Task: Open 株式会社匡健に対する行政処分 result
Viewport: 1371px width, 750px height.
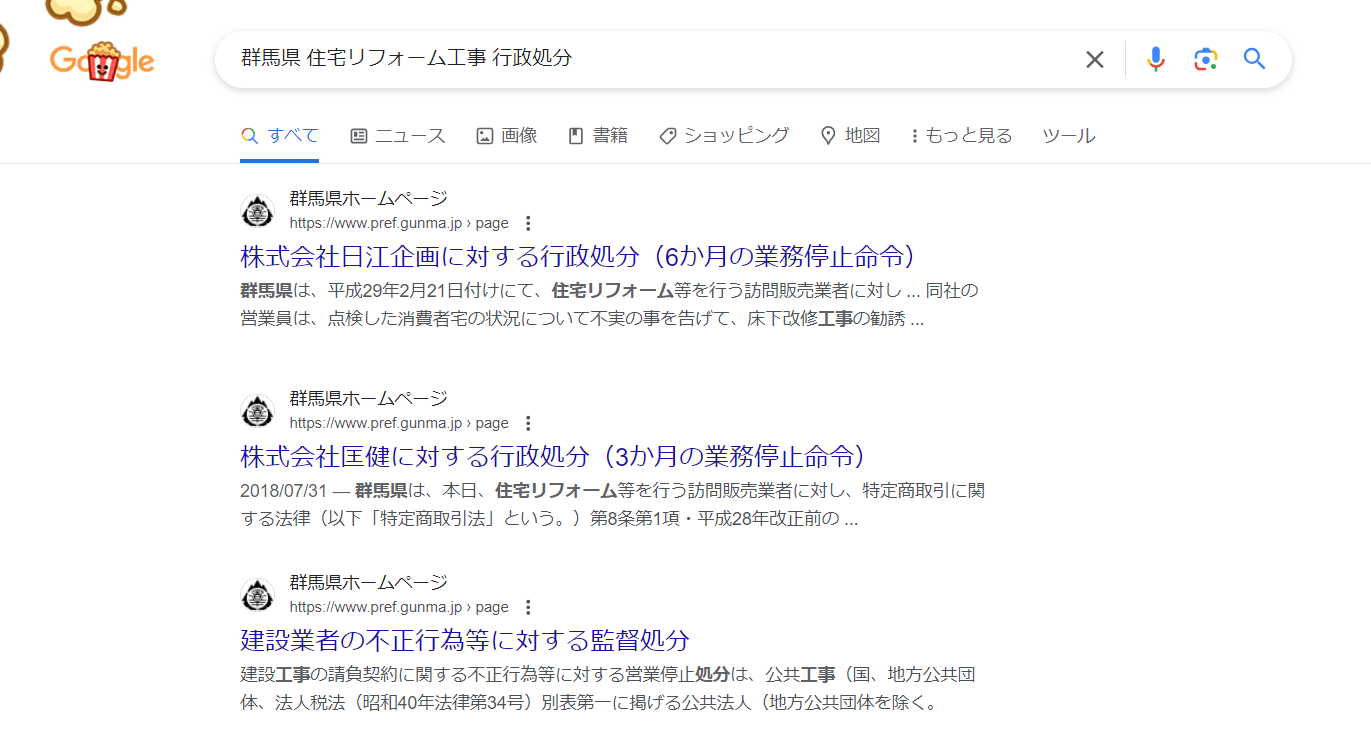Action: click(x=552, y=456)
